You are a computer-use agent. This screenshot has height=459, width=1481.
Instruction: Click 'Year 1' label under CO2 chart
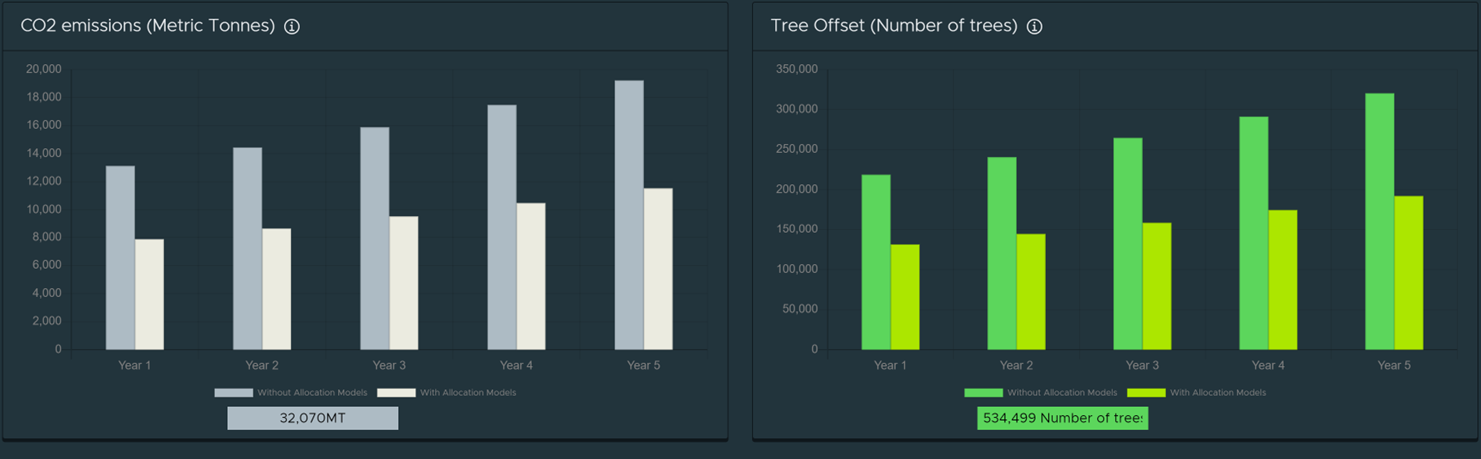point(135,366)
